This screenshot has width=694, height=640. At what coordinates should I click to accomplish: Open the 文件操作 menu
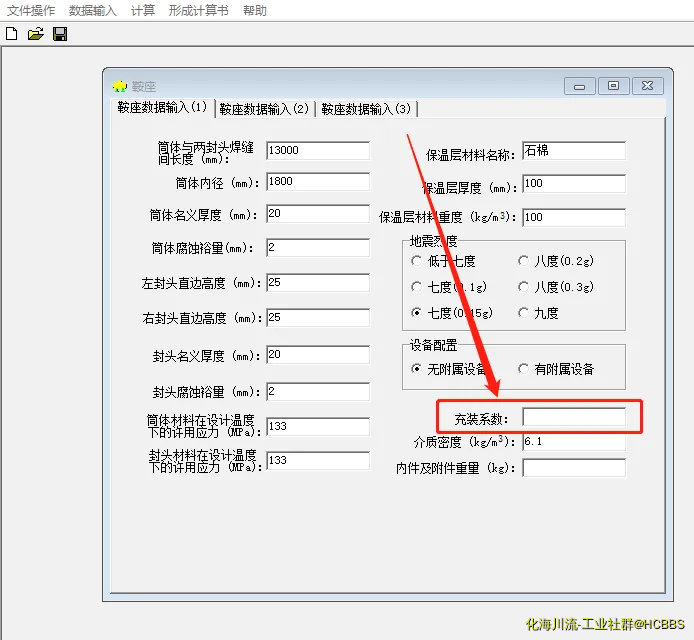31,10
